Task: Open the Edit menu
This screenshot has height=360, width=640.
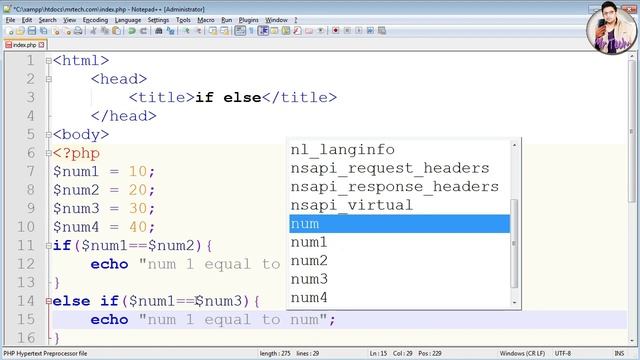Action: pos(27,20)
